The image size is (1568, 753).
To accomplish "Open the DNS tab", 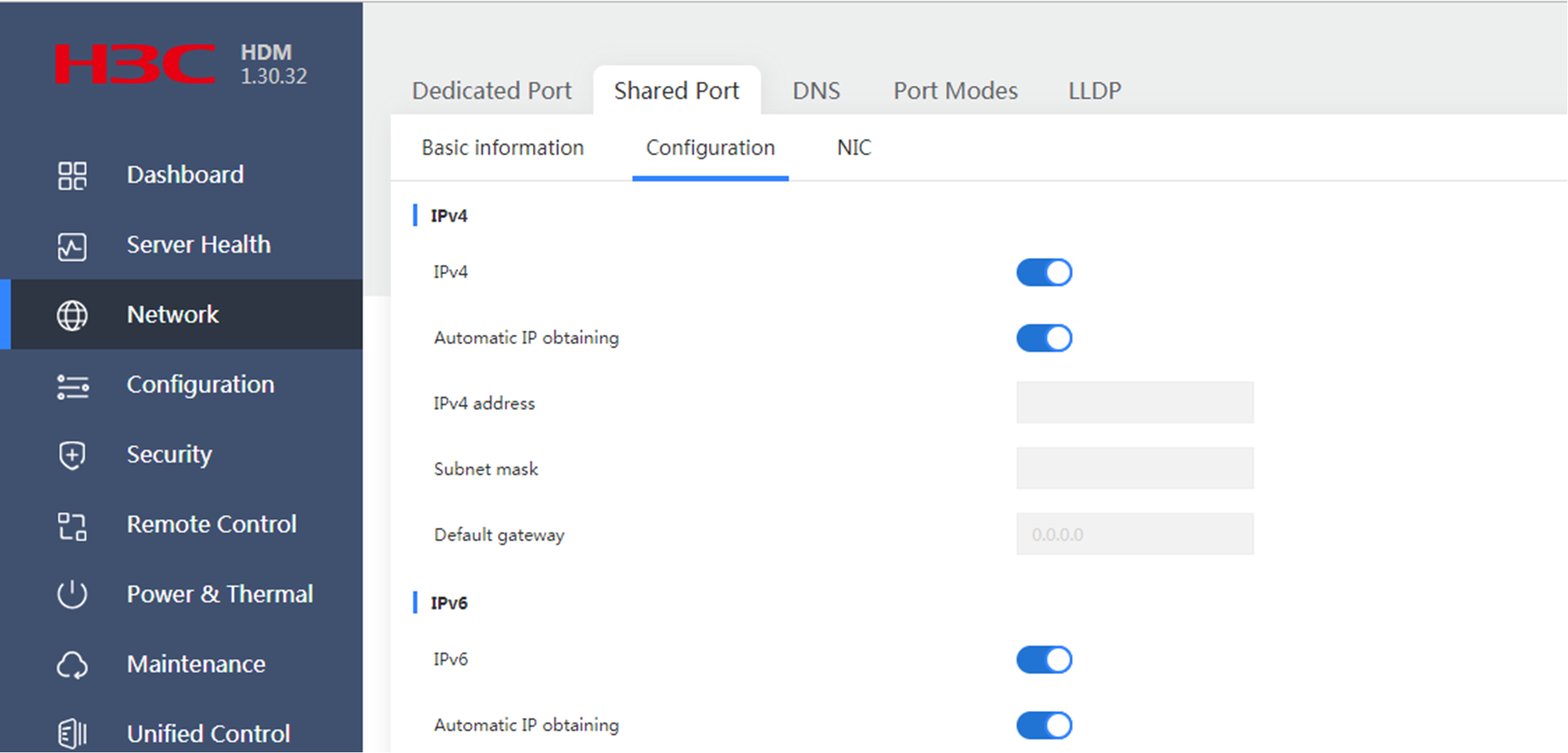I will pyautogui.click(x=815, y=91).
